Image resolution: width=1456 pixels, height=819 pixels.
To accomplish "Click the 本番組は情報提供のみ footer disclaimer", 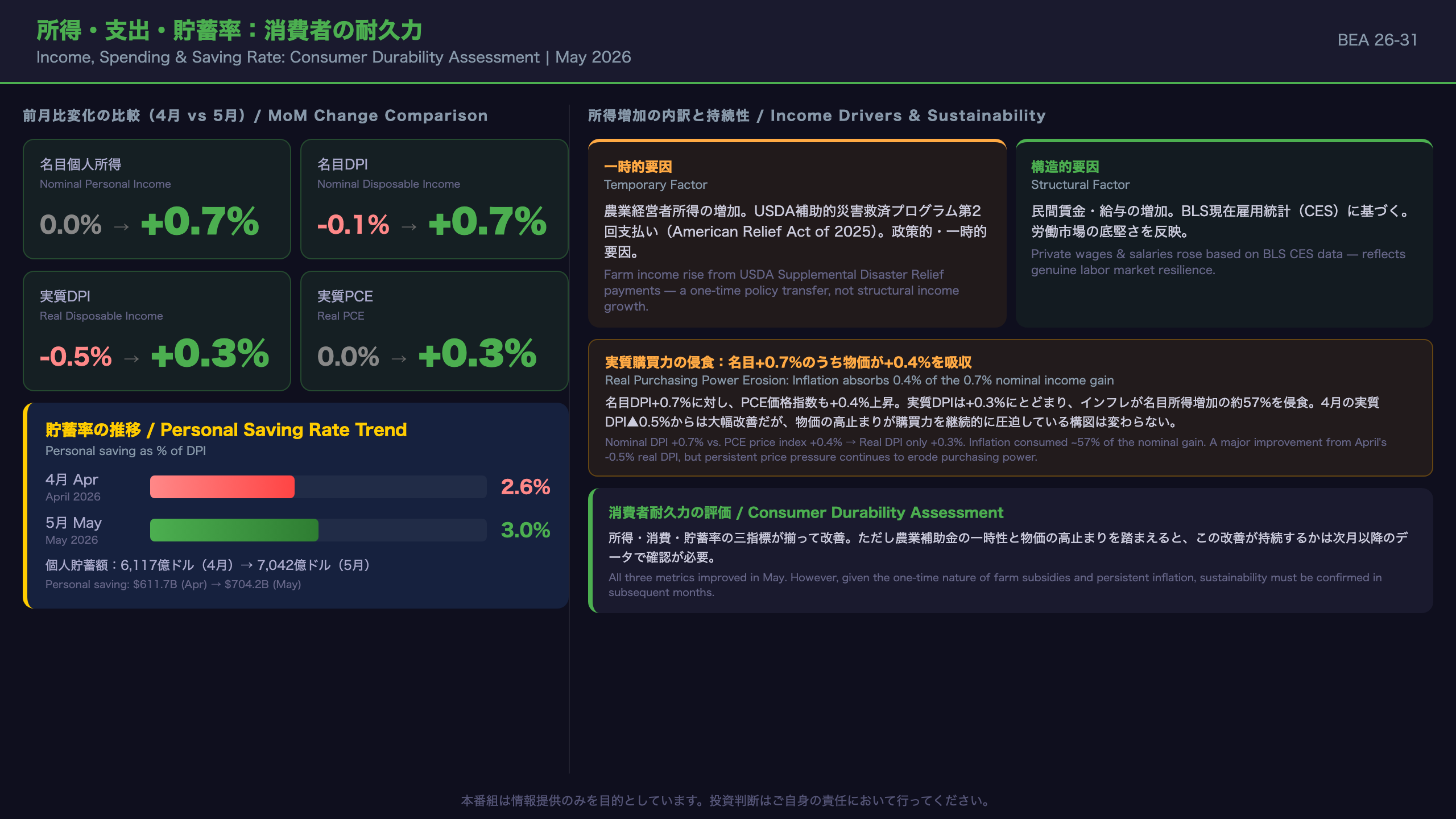I will (728, 800).
